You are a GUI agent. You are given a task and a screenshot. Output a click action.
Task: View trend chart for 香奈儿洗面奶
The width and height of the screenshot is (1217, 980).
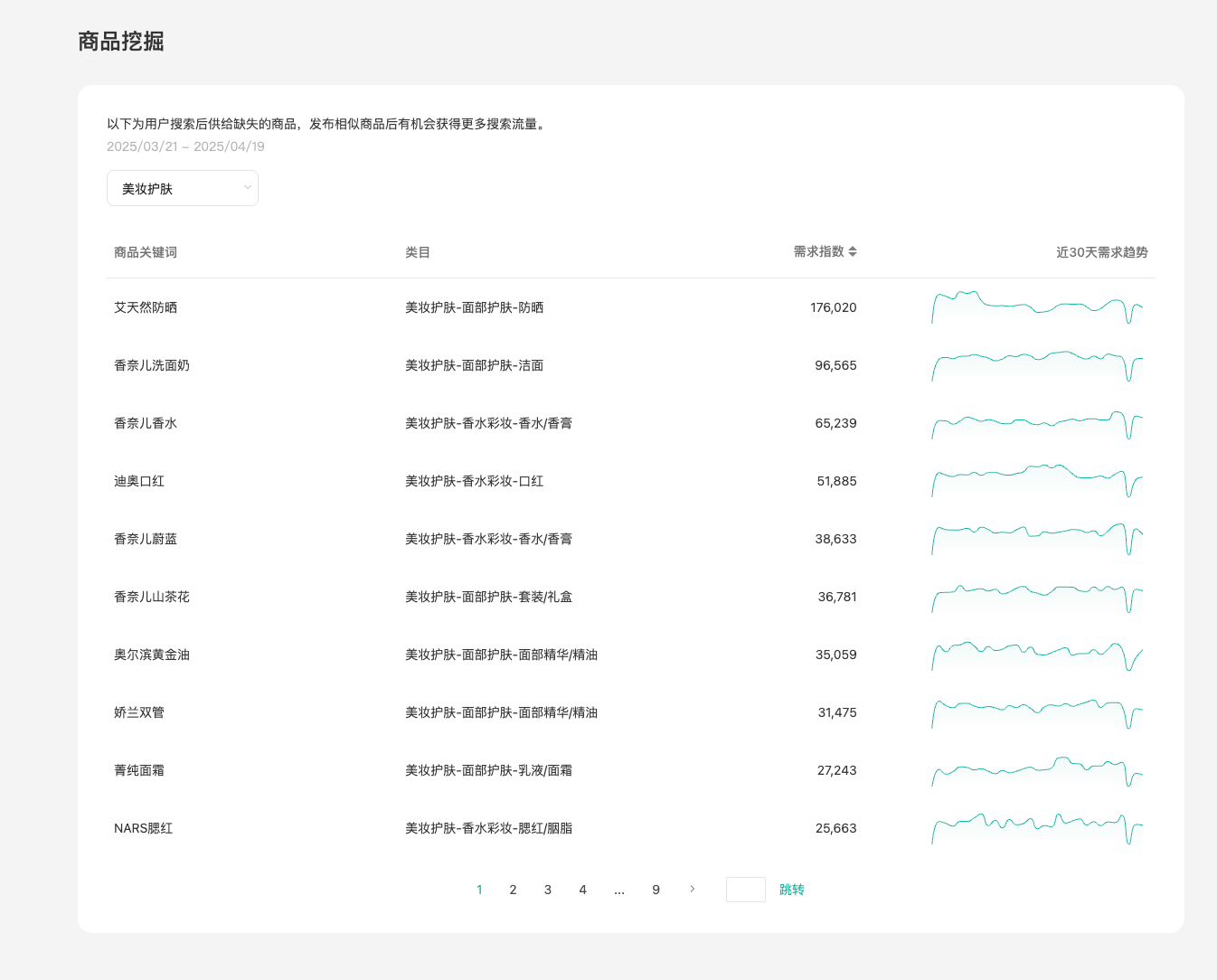pyautogui.click(x=1037, y=365)
